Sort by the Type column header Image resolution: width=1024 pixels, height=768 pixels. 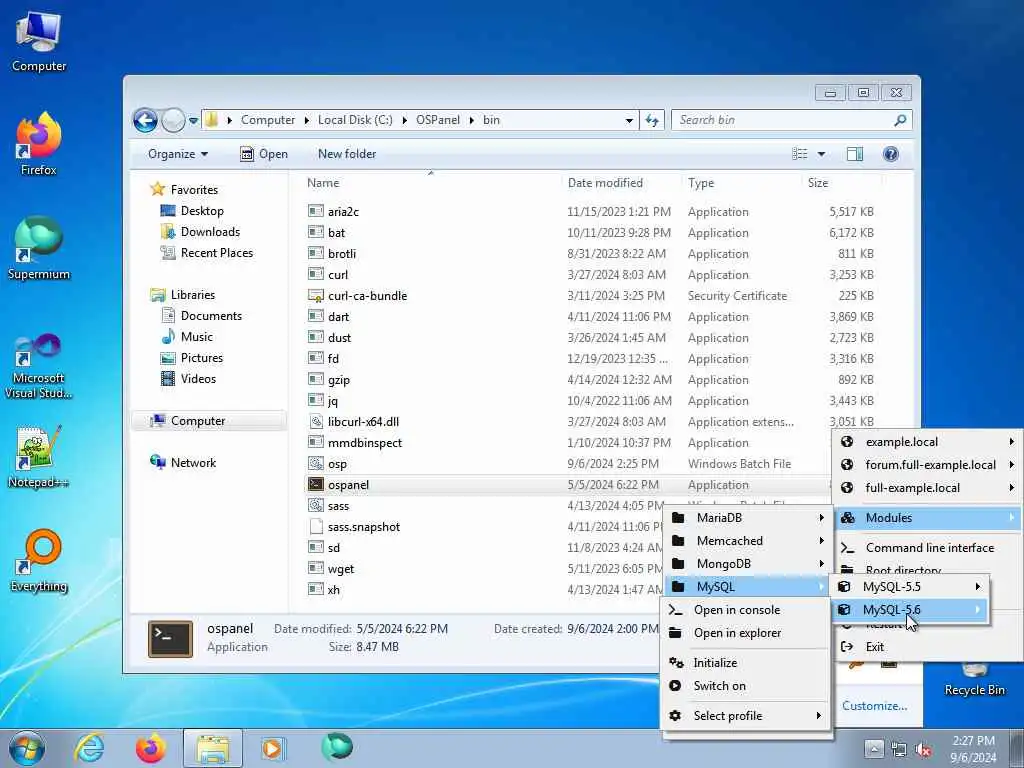[x=741, y=183]
